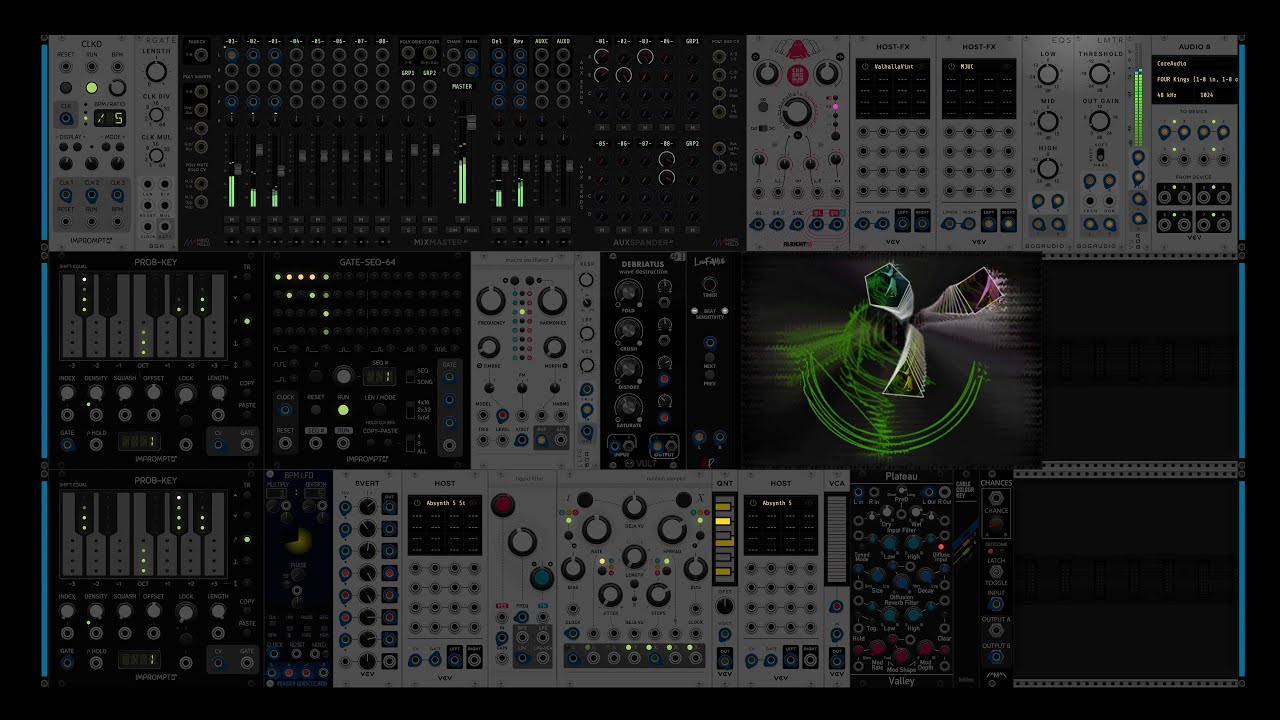Click the RUN button on GATE-SEQ-64
Viewport: 1280px width, 720px height.
(343, 410)
